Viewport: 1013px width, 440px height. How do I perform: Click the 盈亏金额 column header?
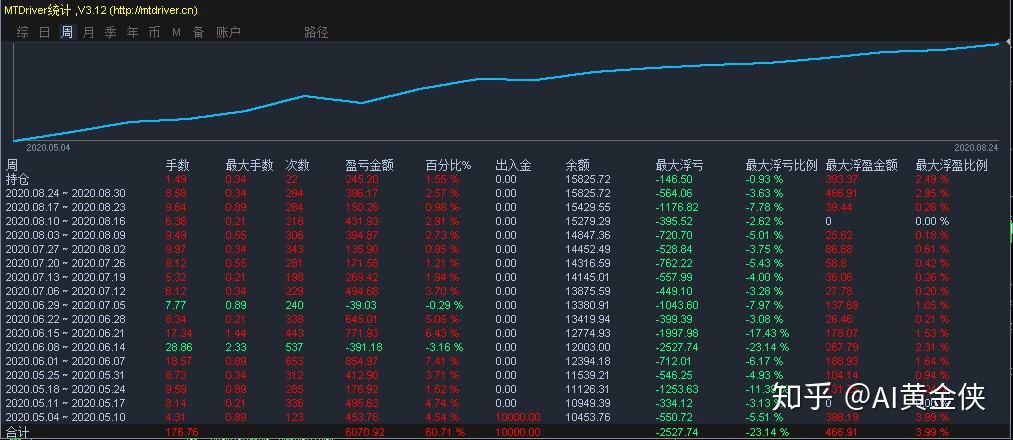[x=370, y=165]
